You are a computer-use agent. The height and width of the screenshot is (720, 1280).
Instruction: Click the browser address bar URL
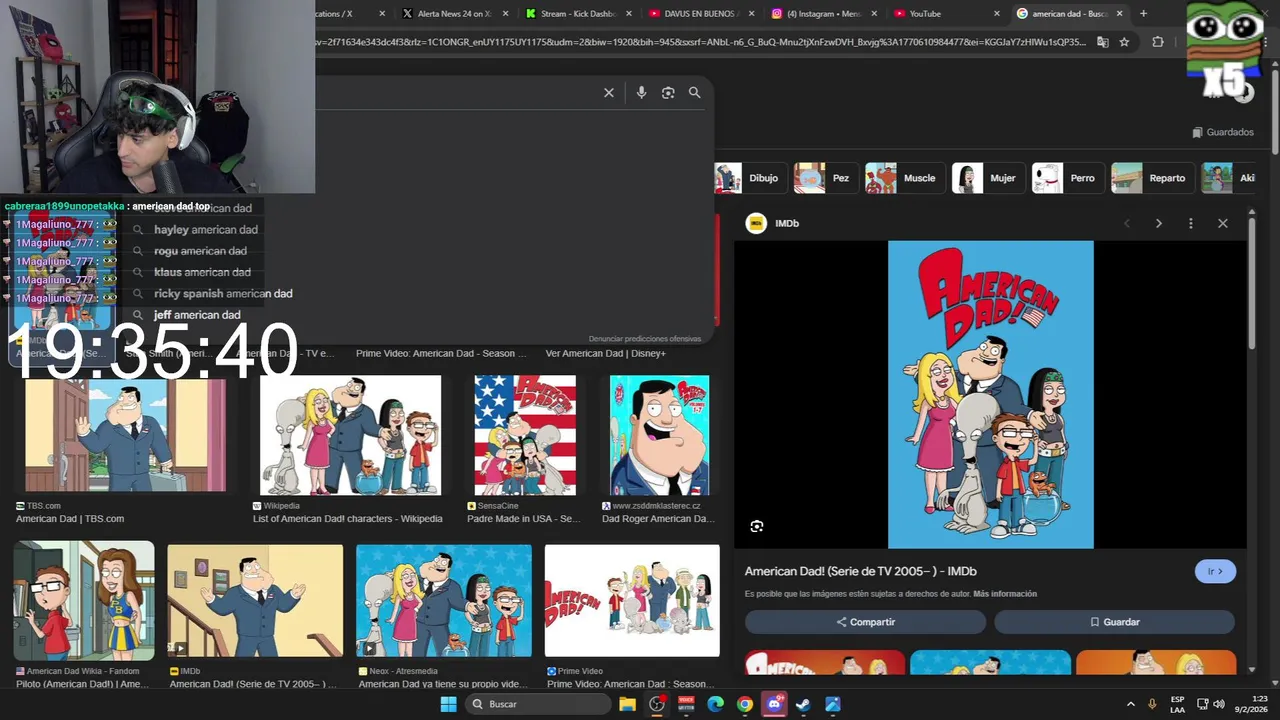click(700, 42)
